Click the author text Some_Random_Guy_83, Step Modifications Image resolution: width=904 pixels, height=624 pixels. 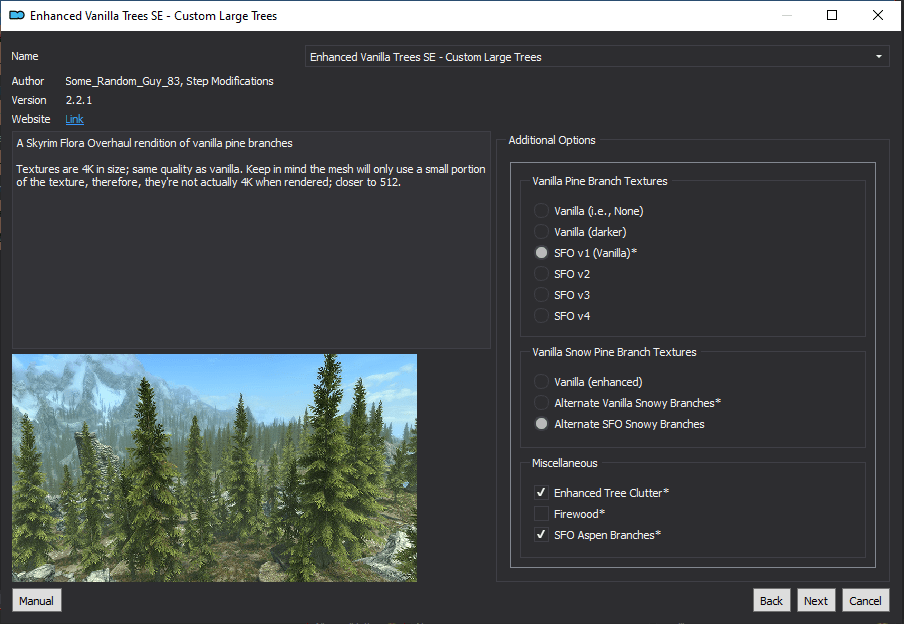[x=170, y=81]
